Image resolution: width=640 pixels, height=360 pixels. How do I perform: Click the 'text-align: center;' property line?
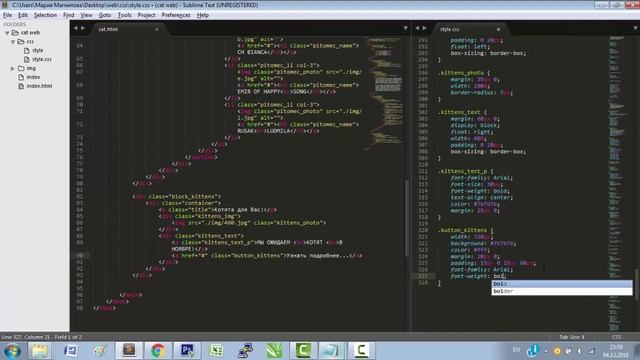tap(482, 198)
